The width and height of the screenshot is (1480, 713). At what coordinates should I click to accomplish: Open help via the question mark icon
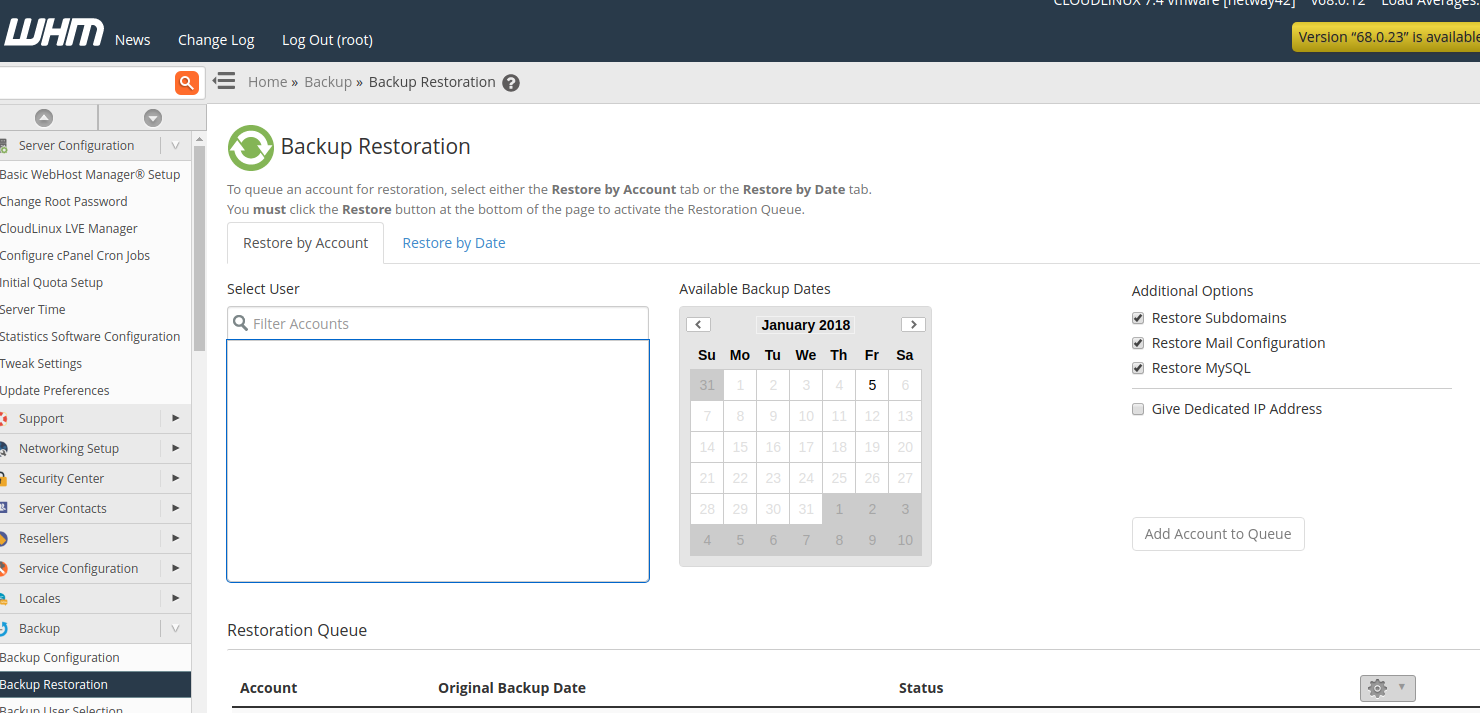click(511, 83)
